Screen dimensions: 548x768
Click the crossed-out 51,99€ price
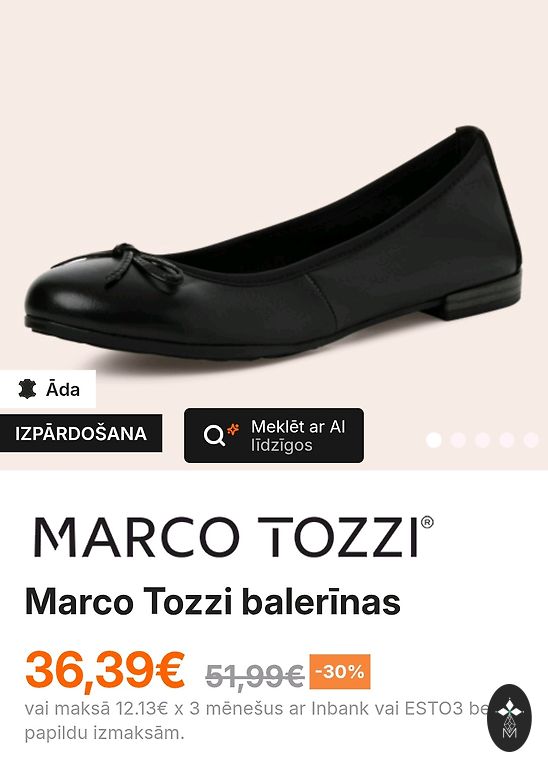255,676
